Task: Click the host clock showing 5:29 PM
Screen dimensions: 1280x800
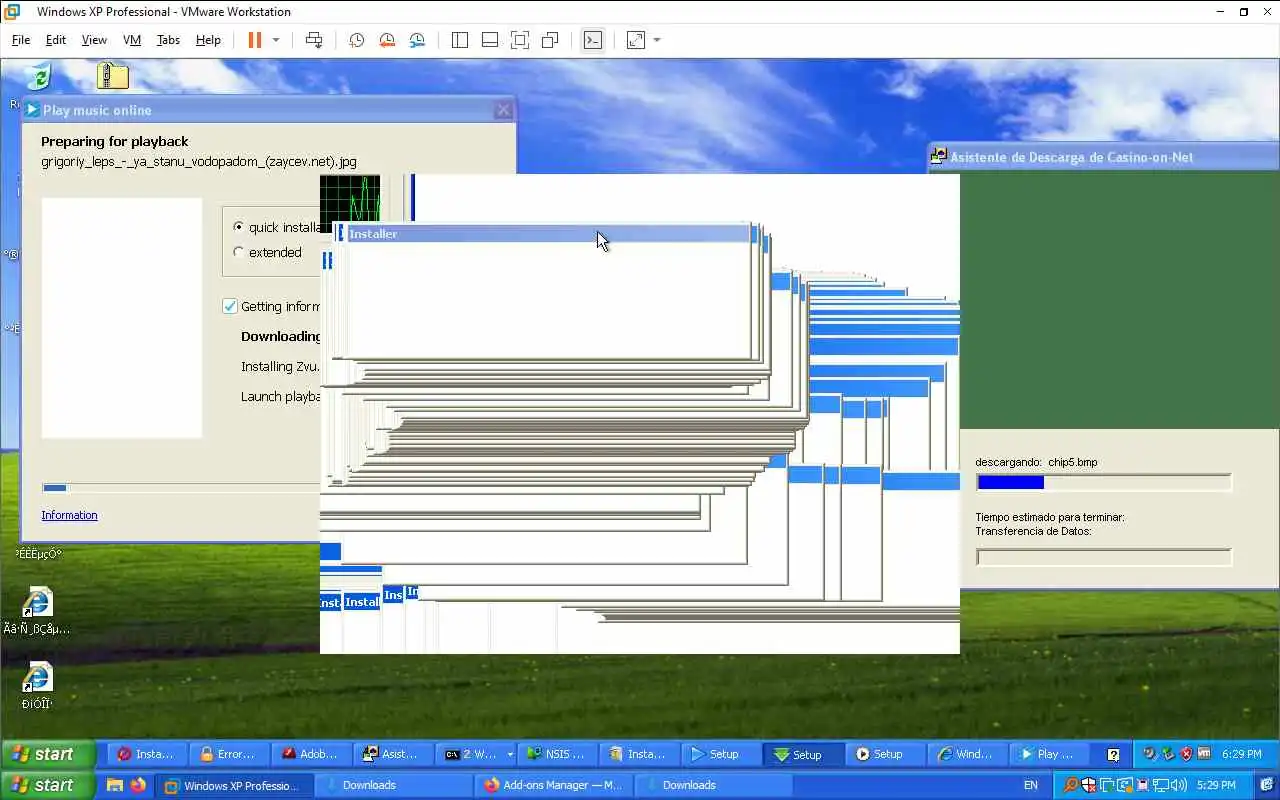Action: tap(1216, 785)
